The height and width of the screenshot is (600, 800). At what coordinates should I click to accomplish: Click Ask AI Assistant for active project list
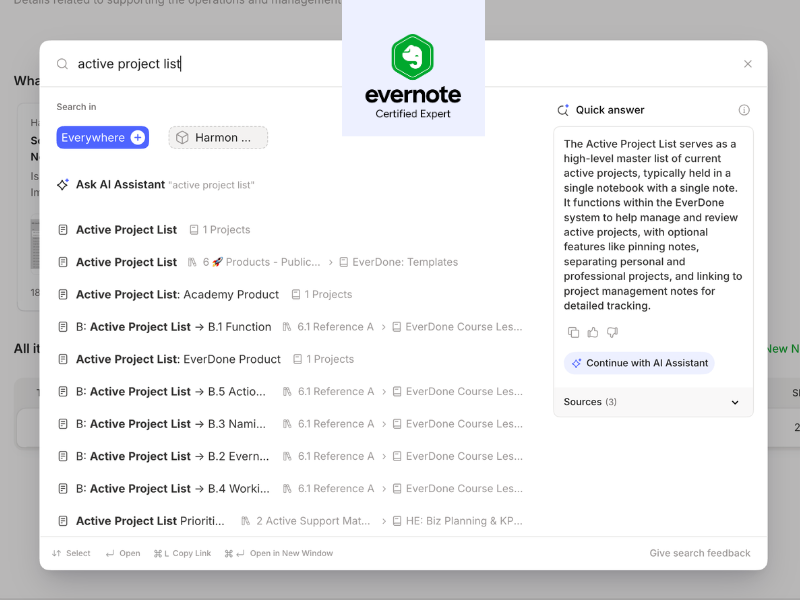pyautogui.click(x=120, y=184)
